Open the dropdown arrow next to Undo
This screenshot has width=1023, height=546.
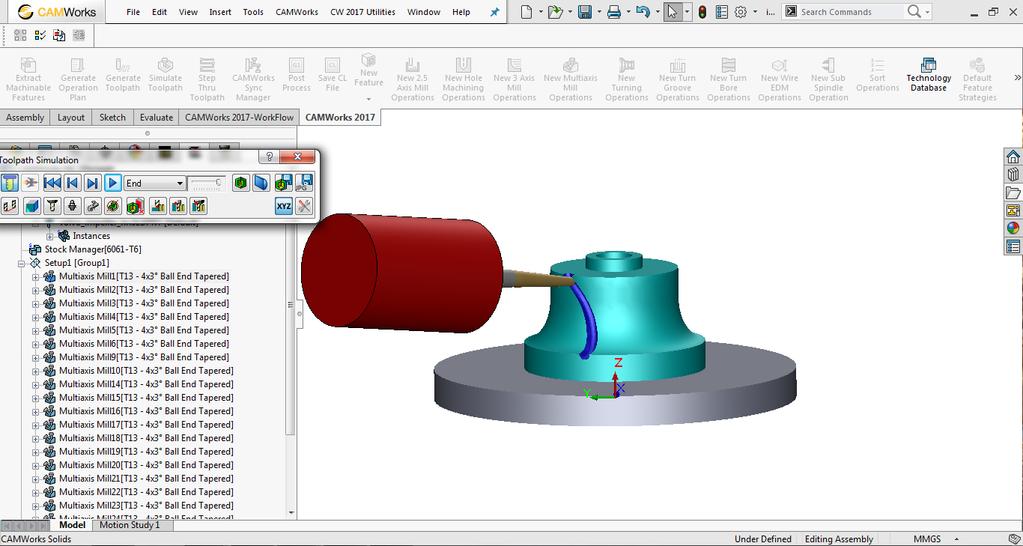[x=656, y=12]
